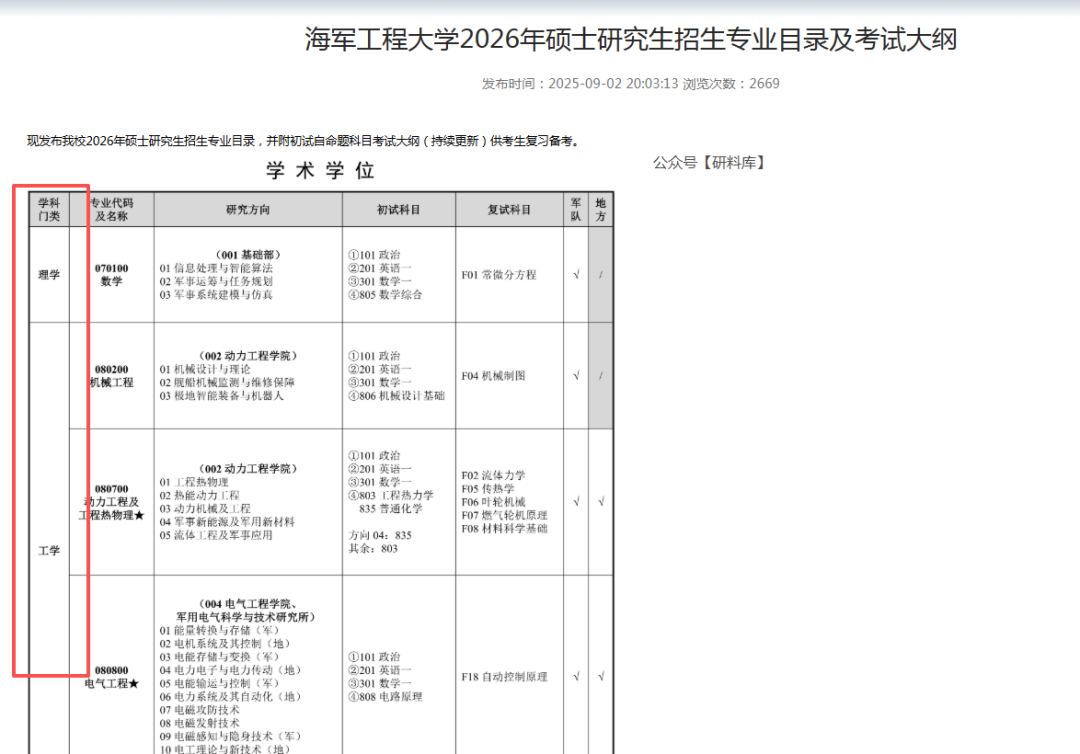Select the 军队 column header
The width and height of the screenshot is (1080, 754).
tap(577, 209)
